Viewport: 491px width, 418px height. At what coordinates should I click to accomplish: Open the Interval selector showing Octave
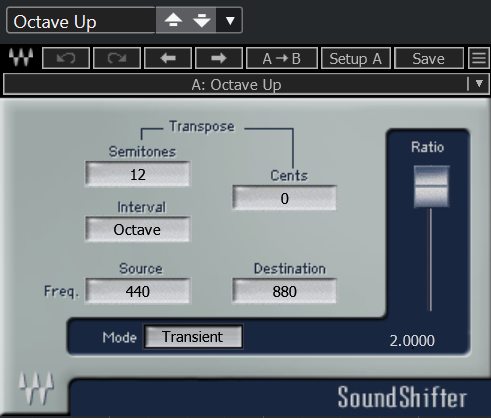tap(137, 229)
